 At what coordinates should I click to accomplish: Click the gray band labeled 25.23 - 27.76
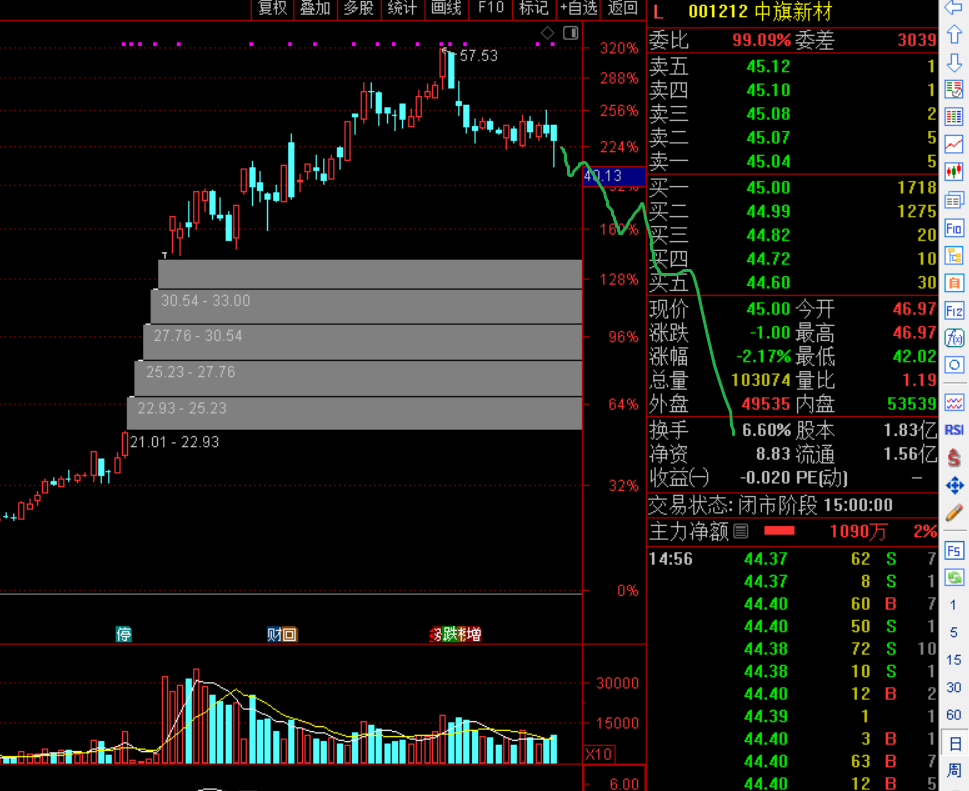[x=358, y=378]
